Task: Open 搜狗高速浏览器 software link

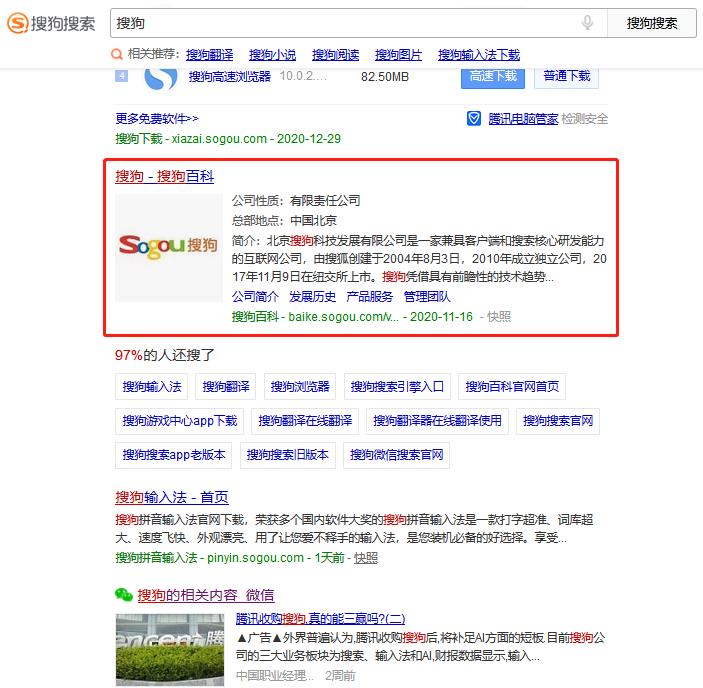Action: pyautogui.click(x=230, y=77)
